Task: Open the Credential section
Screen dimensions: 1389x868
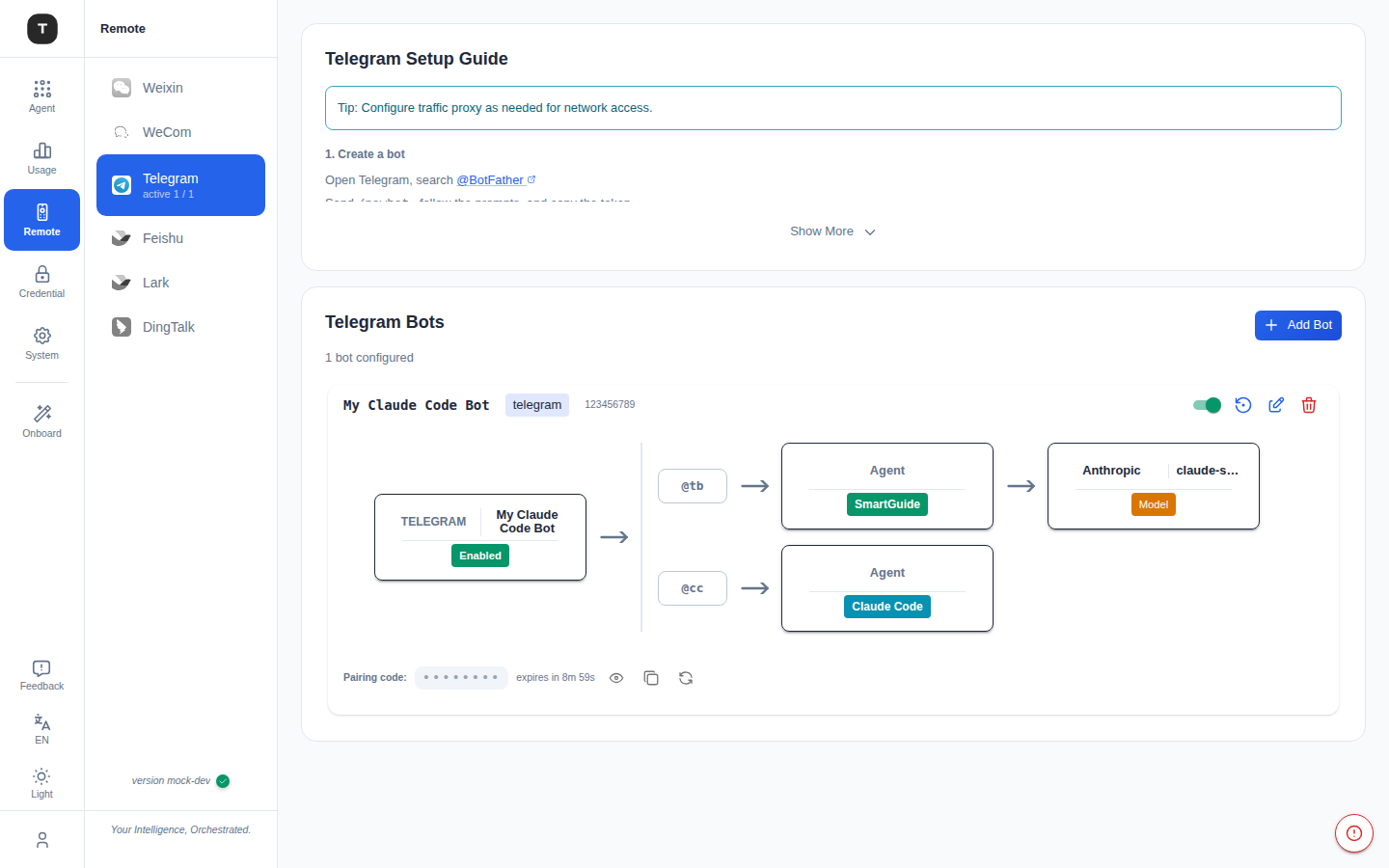Action: (42, 282)
